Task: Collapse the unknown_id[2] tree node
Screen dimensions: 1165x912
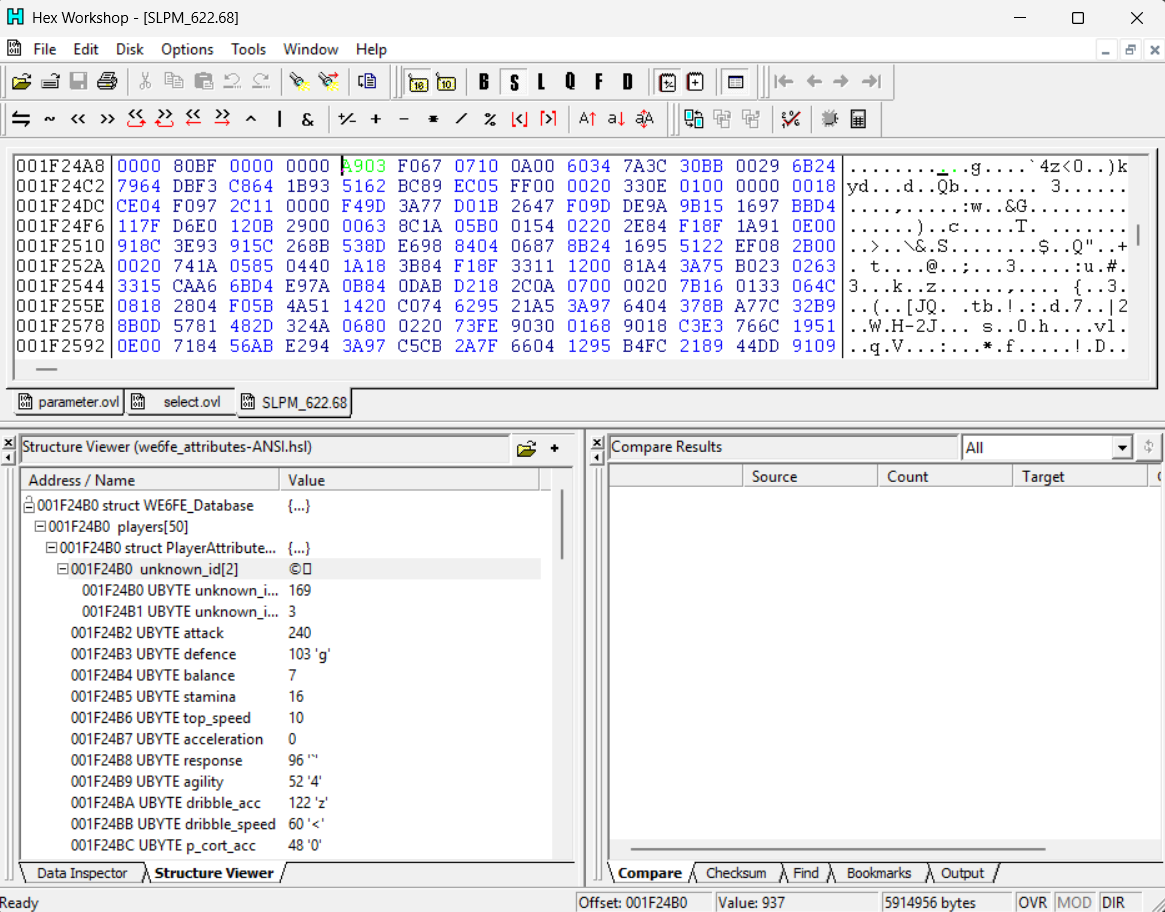Action: (62, 569)
